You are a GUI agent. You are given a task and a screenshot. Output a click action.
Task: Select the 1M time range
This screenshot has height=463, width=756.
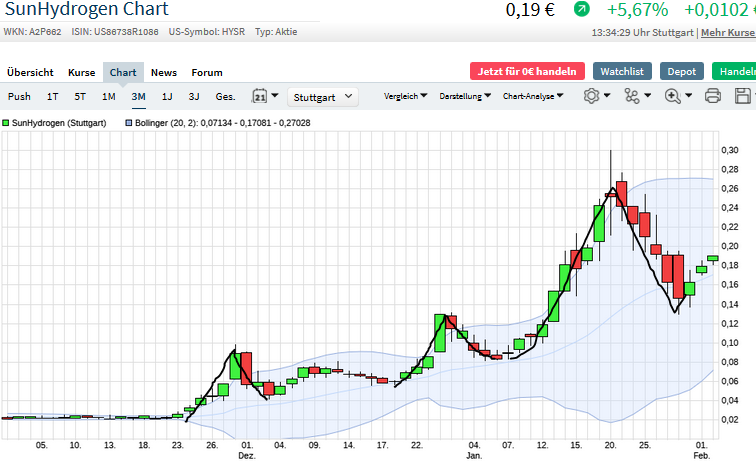pos(108,97)
